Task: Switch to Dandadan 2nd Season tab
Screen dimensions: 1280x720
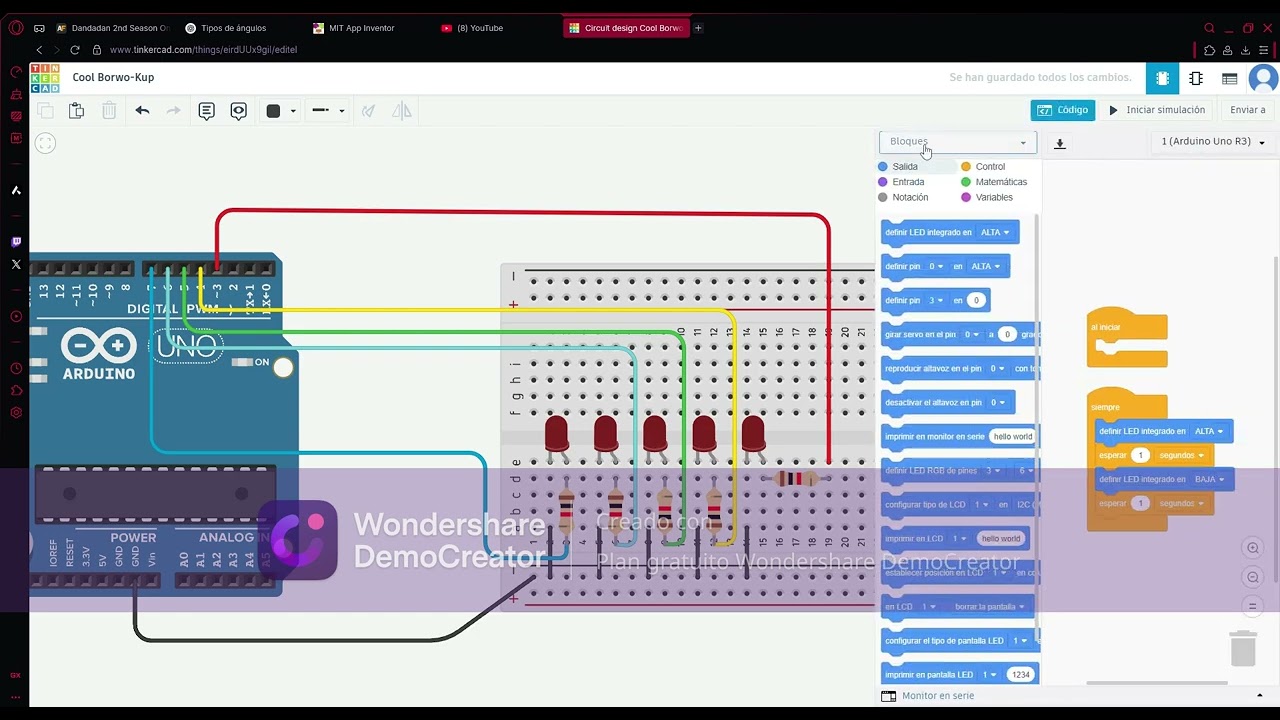Action: pos(113,28)
